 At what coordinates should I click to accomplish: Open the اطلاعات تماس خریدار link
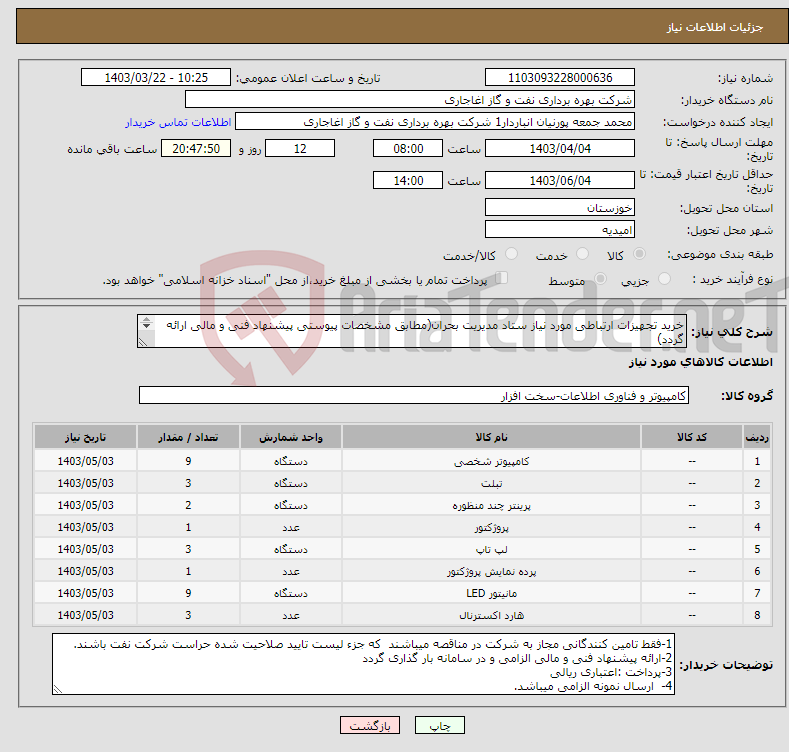point(178,122)
